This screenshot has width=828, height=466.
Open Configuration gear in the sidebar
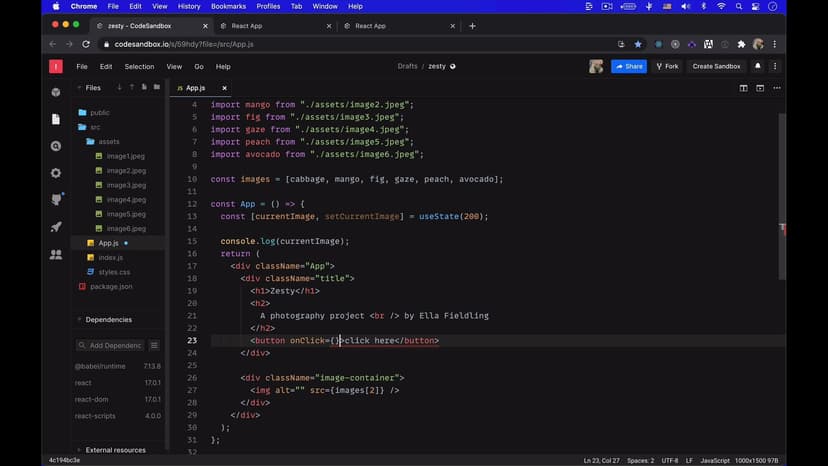pos(56,173)
